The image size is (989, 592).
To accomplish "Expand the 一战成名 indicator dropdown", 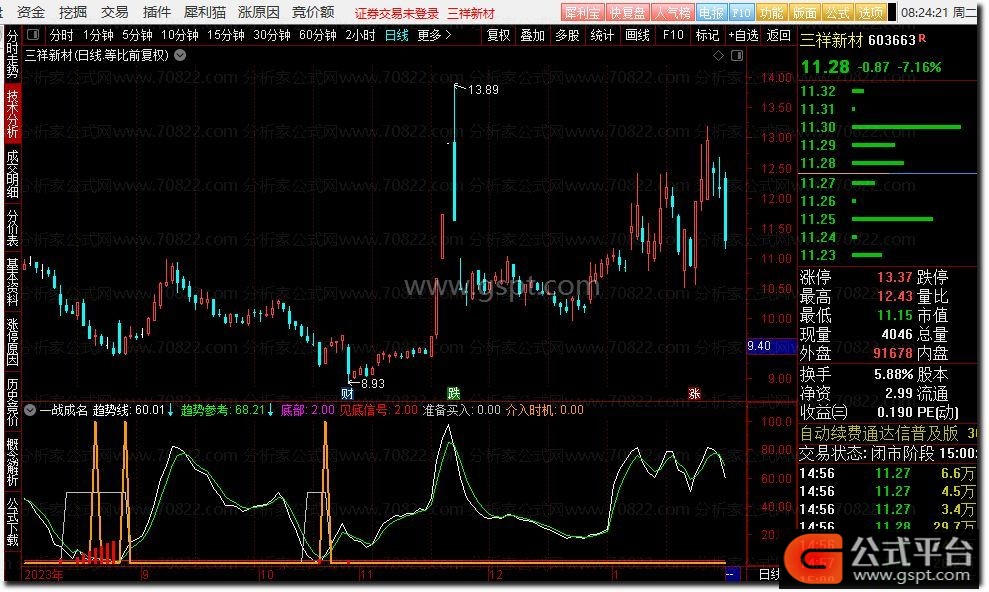I will pyautogui.click(x=30, y=410).
